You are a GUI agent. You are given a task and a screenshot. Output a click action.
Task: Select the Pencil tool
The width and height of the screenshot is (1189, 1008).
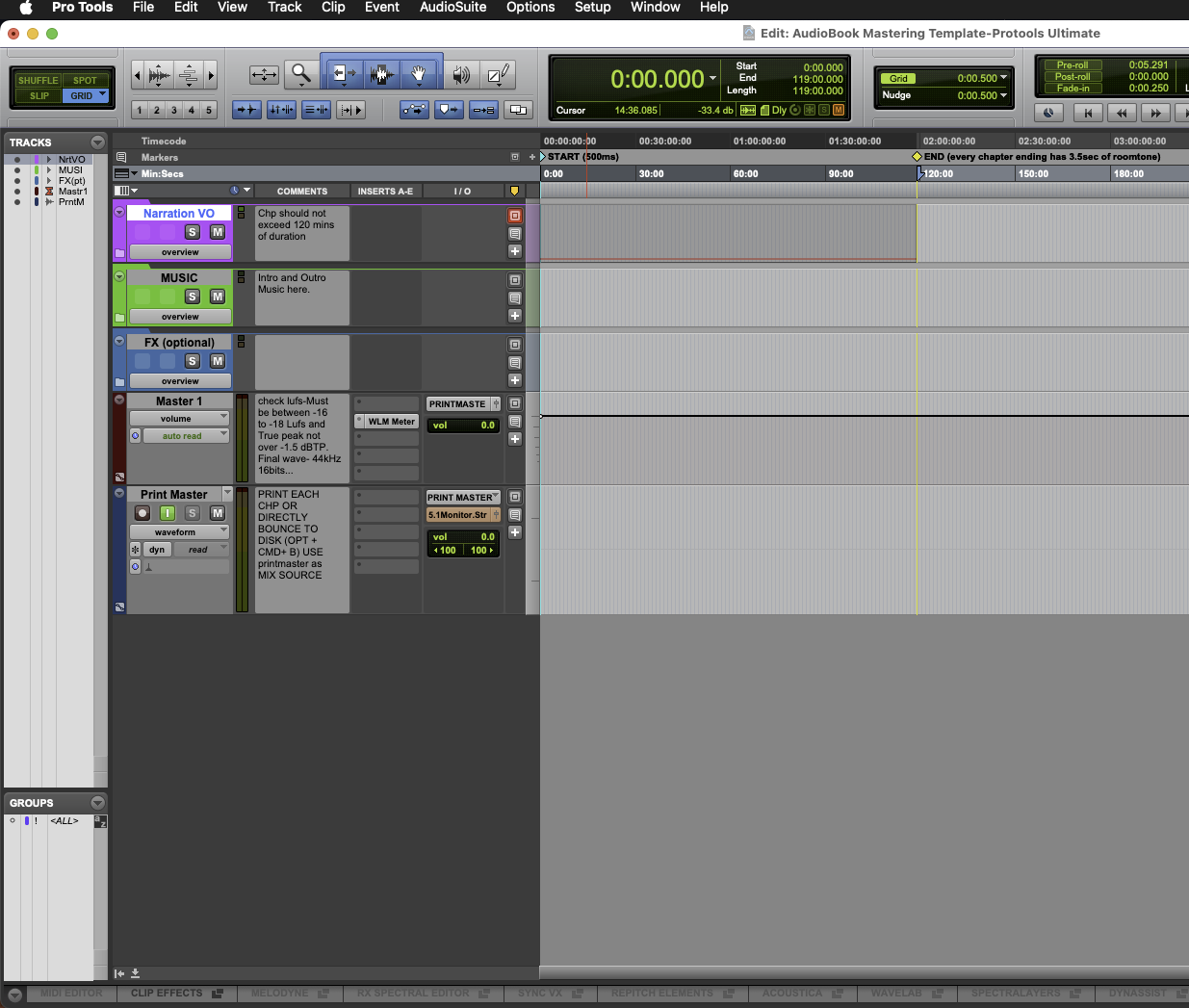point(498,74)
